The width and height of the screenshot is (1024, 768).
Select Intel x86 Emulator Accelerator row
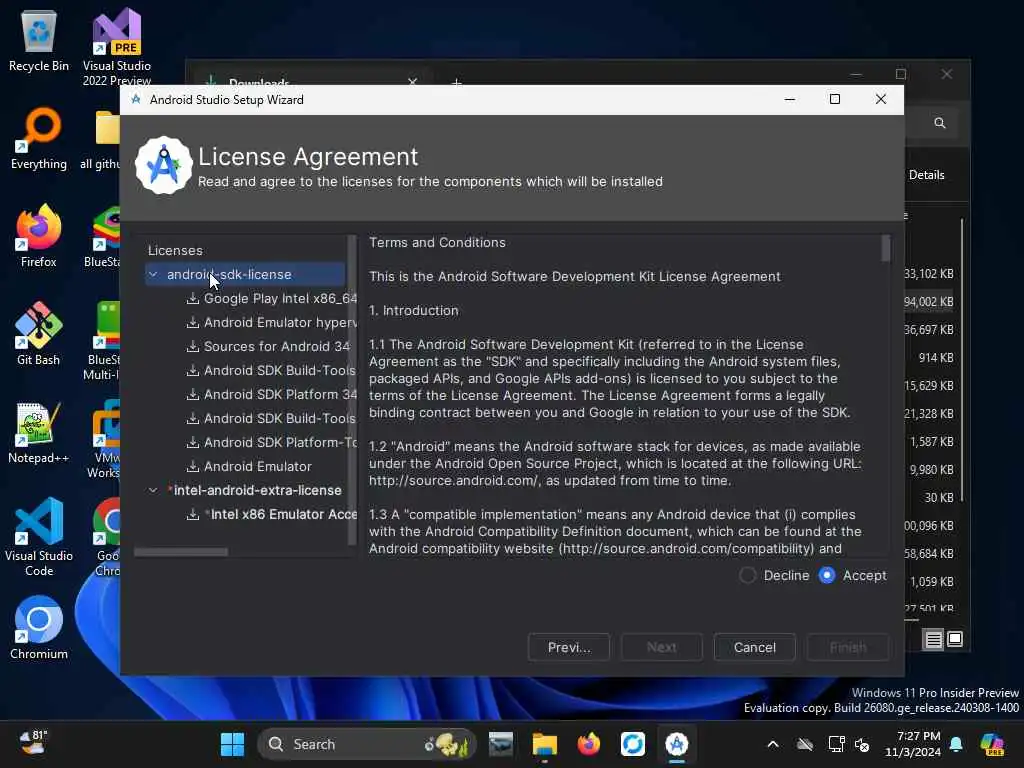pos(270,515)
